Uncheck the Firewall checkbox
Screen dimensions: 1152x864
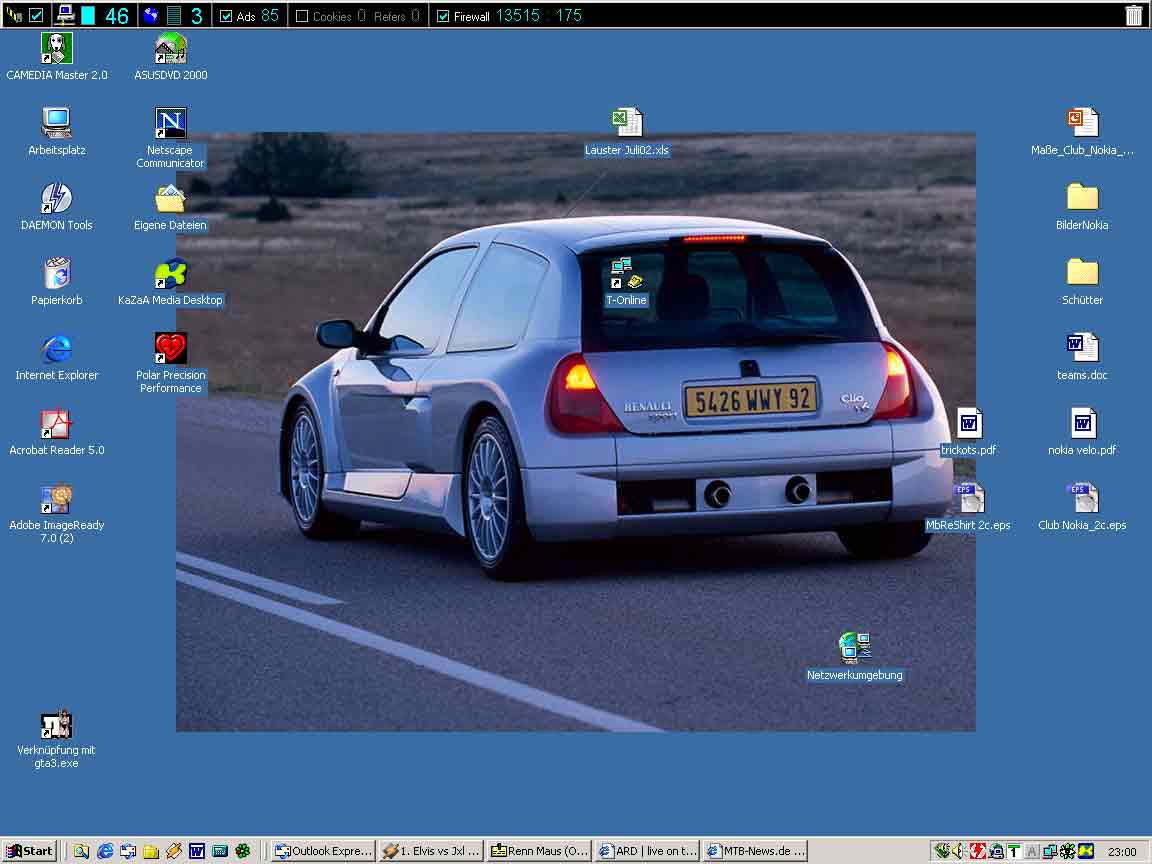pyautogui.click(x=443, y=16)
